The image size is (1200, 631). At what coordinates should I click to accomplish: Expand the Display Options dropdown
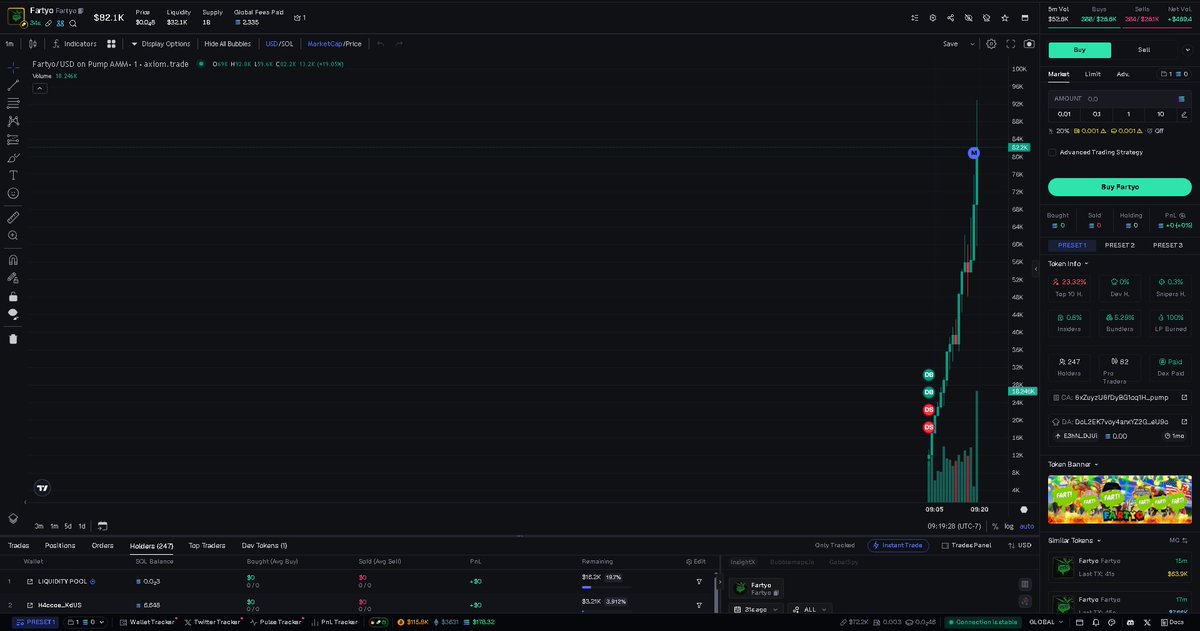(160, 44)
